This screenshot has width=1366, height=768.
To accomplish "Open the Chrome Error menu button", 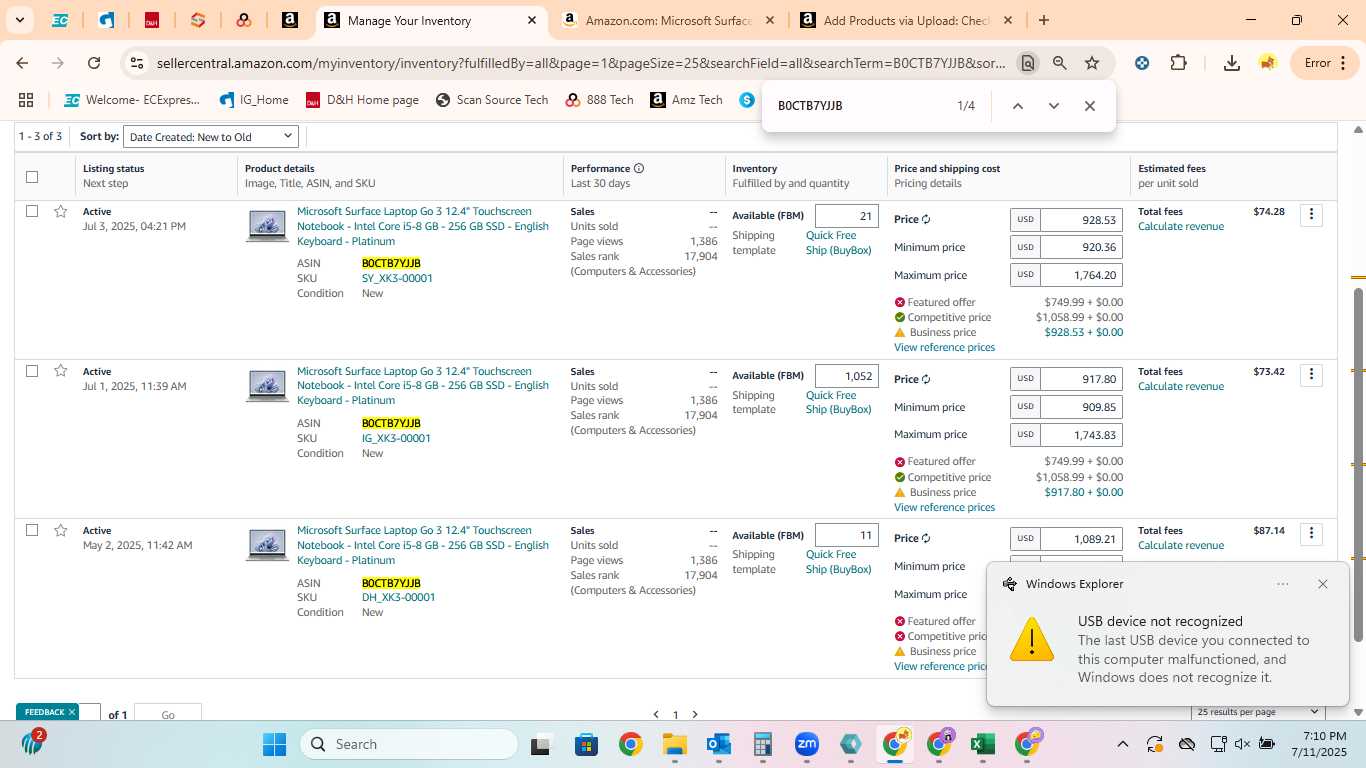I will (1325, 63).
